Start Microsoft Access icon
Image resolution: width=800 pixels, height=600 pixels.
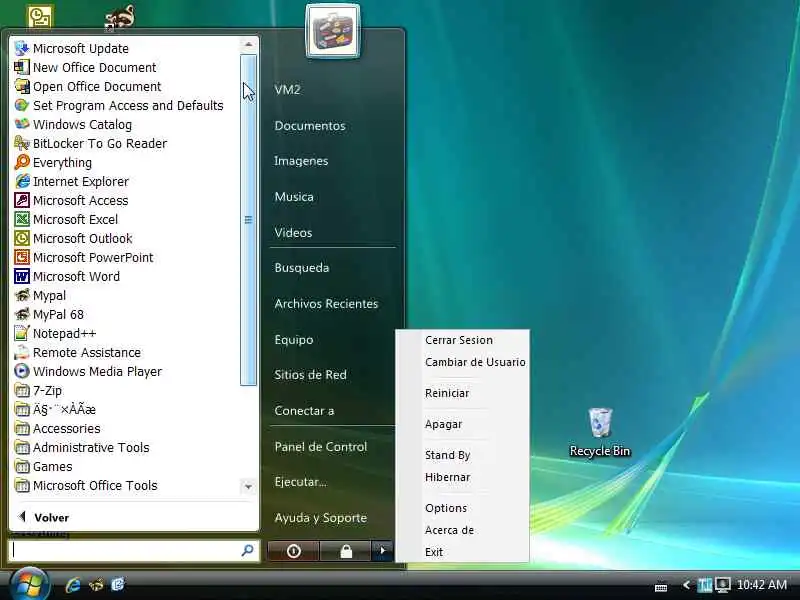pos(22,200)
